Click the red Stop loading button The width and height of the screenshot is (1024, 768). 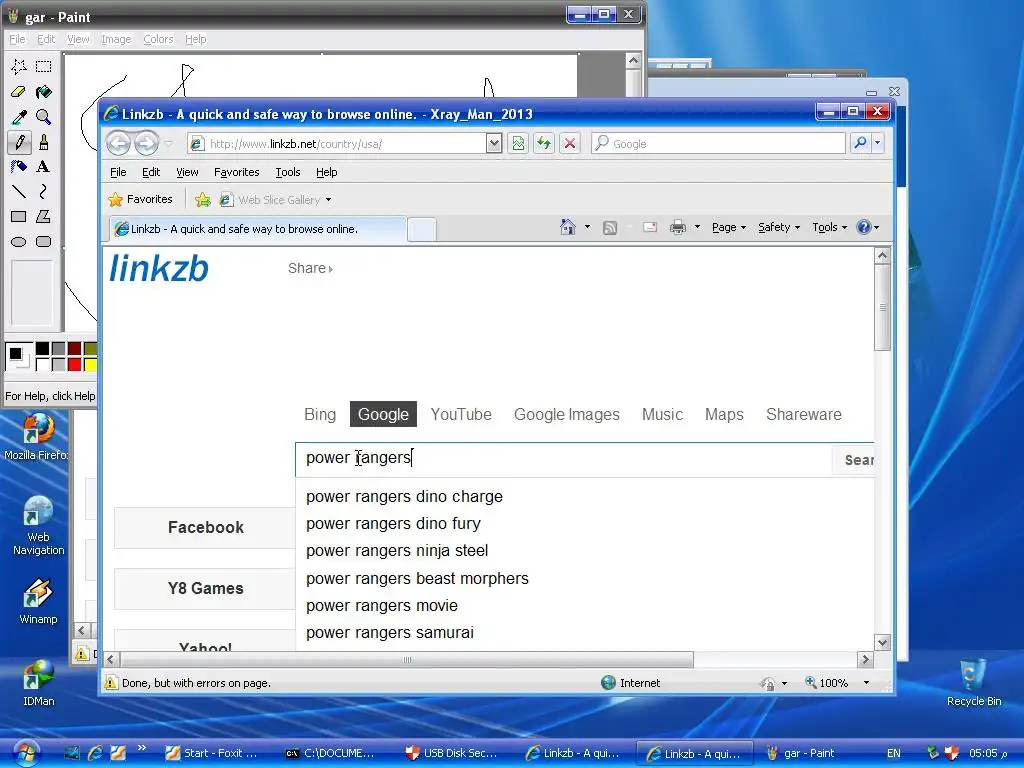569,143
